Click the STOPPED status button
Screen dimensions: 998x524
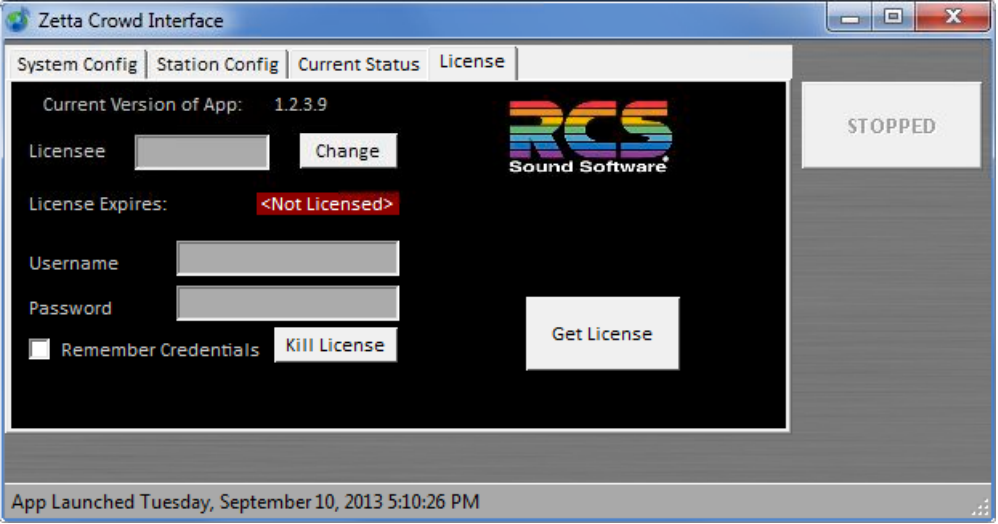pos(891,125)
